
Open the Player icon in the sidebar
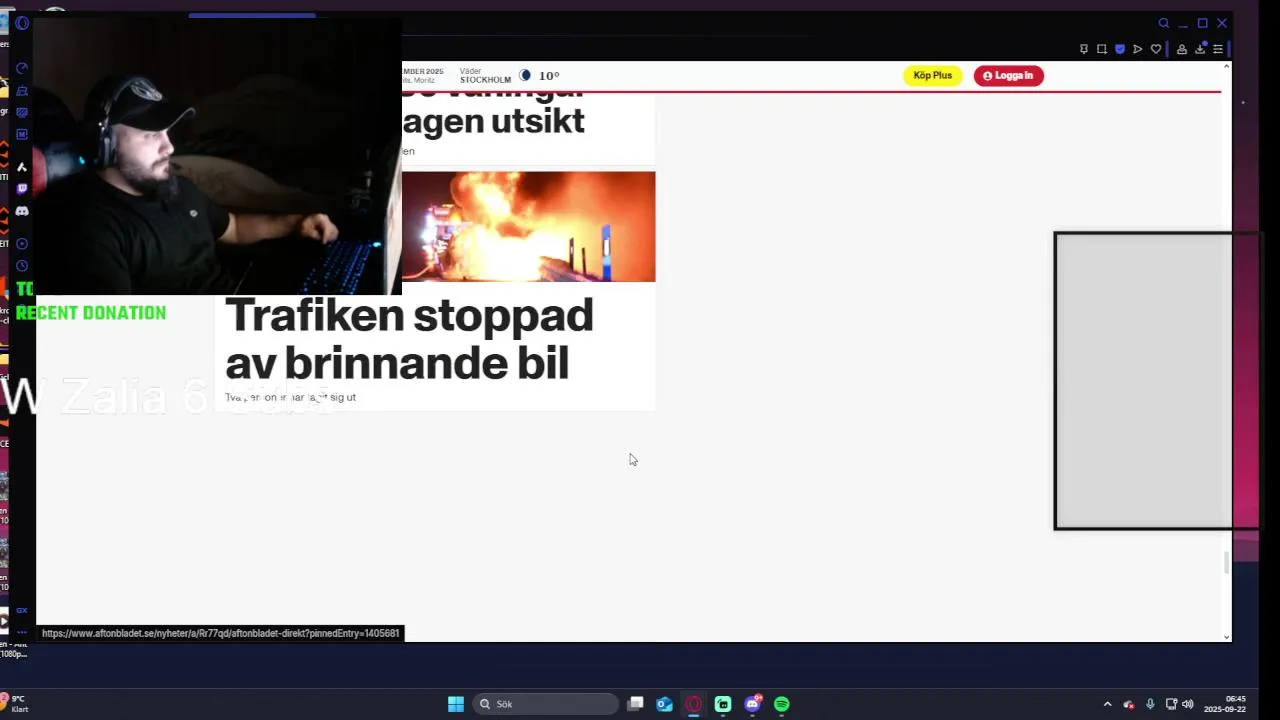(22, 243)
